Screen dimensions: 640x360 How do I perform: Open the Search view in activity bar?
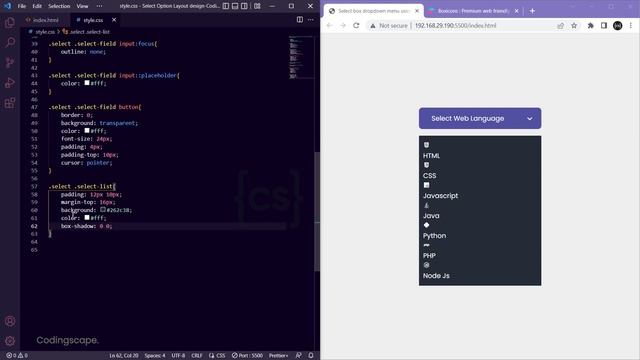click(10, 42)
